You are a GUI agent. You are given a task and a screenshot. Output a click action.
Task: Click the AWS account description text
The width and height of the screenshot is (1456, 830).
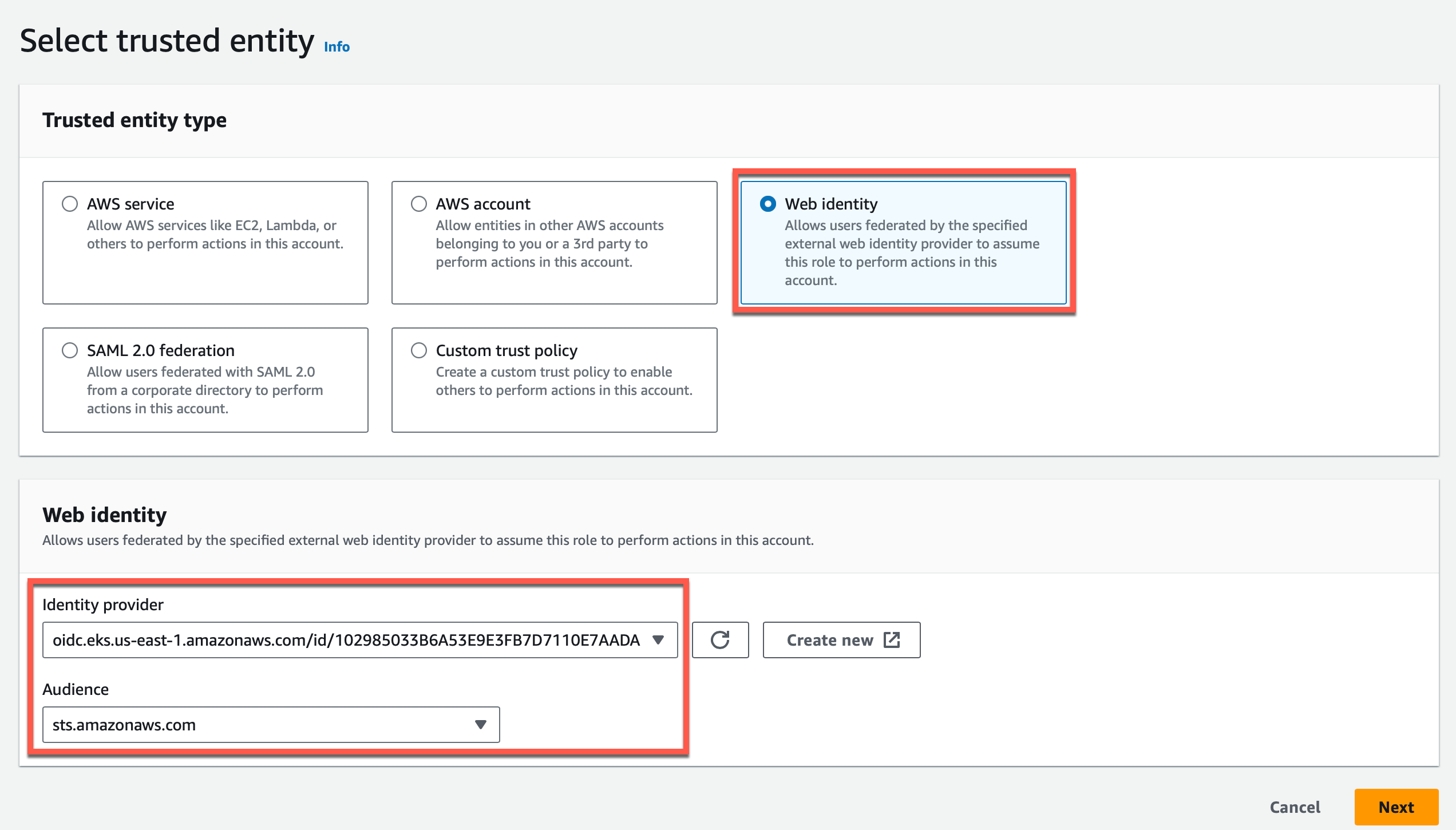coord(549,244)
